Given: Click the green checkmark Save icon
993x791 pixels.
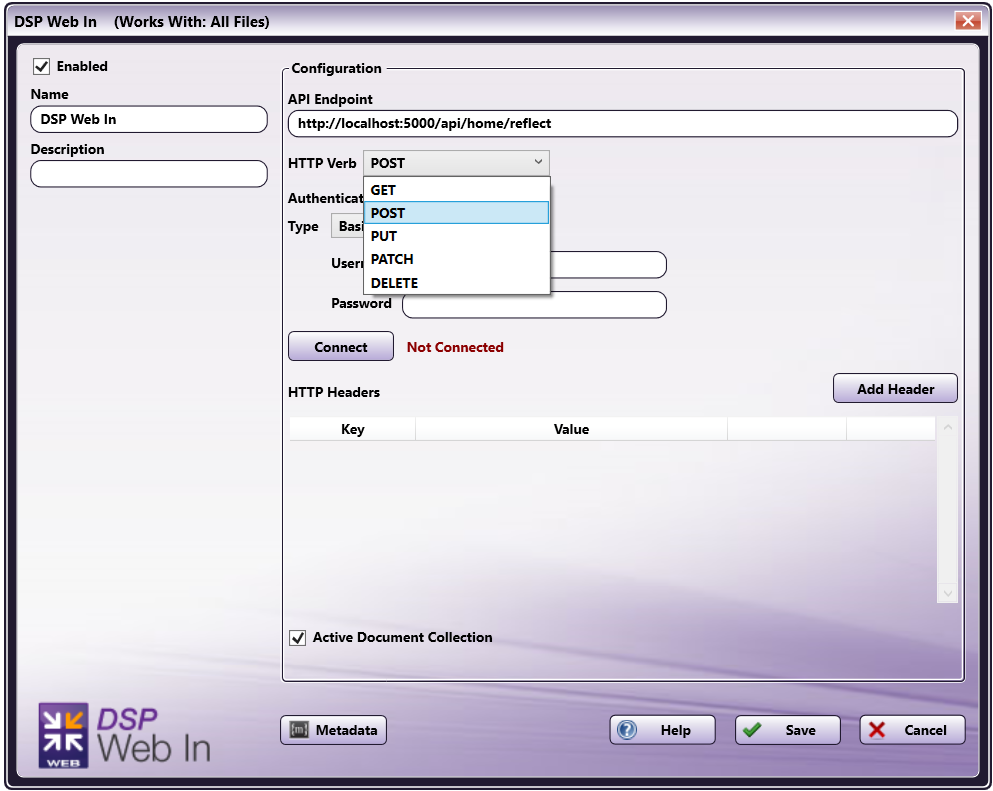Looking at the screenshot, I should (752, 730).
